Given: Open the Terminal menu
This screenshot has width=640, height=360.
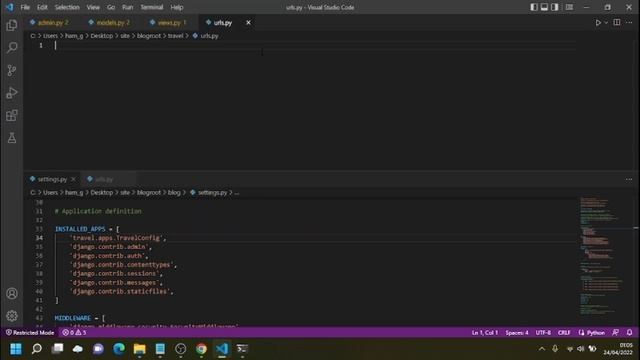Looking at the screenshot, I should point(152,7).
